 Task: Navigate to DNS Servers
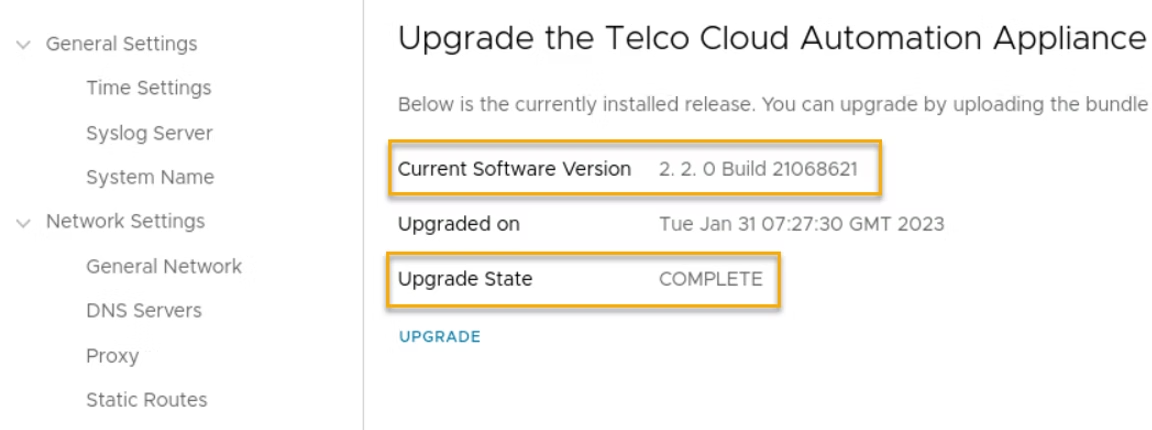144,310
